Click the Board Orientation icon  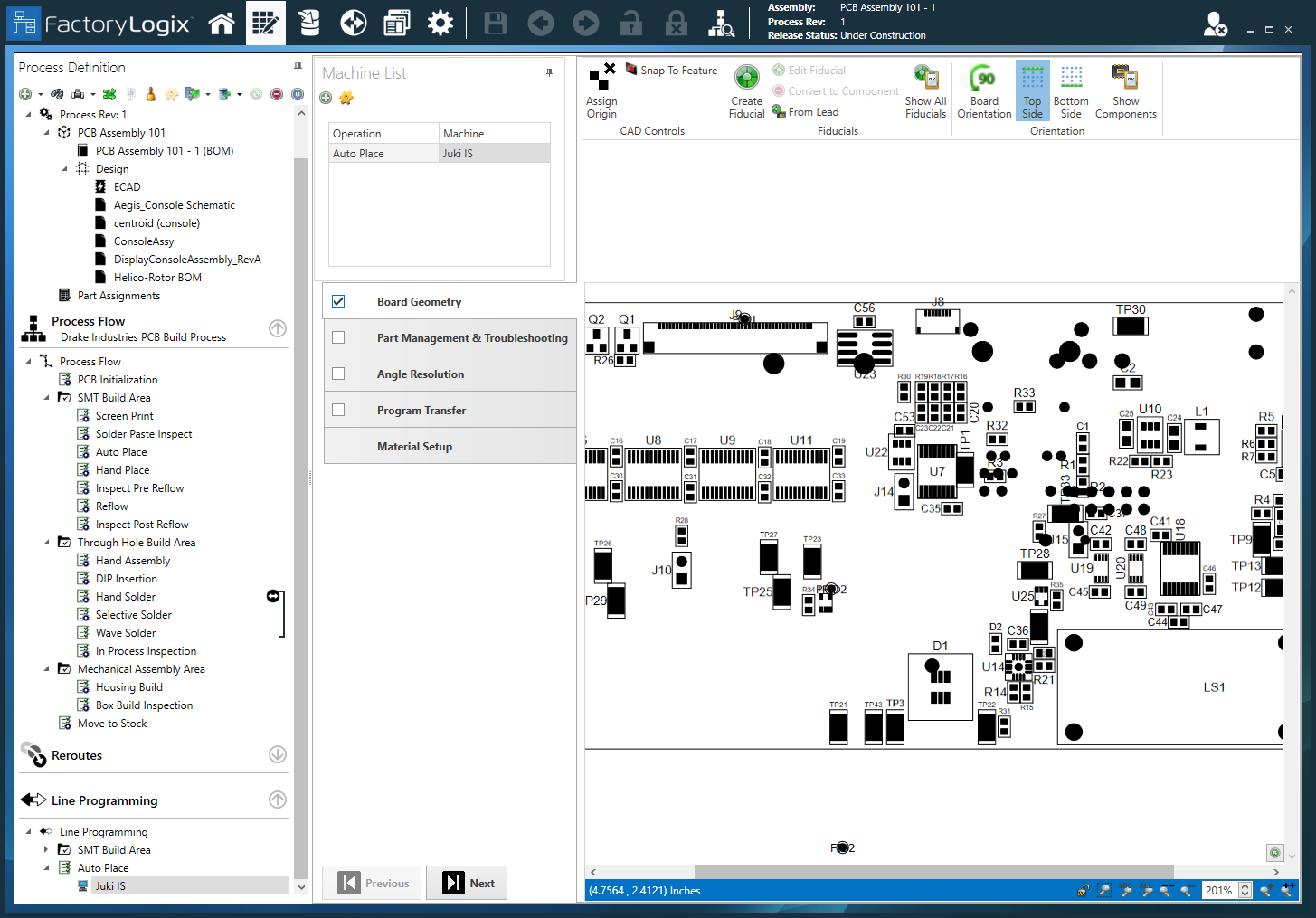click(x=984, y=91)
